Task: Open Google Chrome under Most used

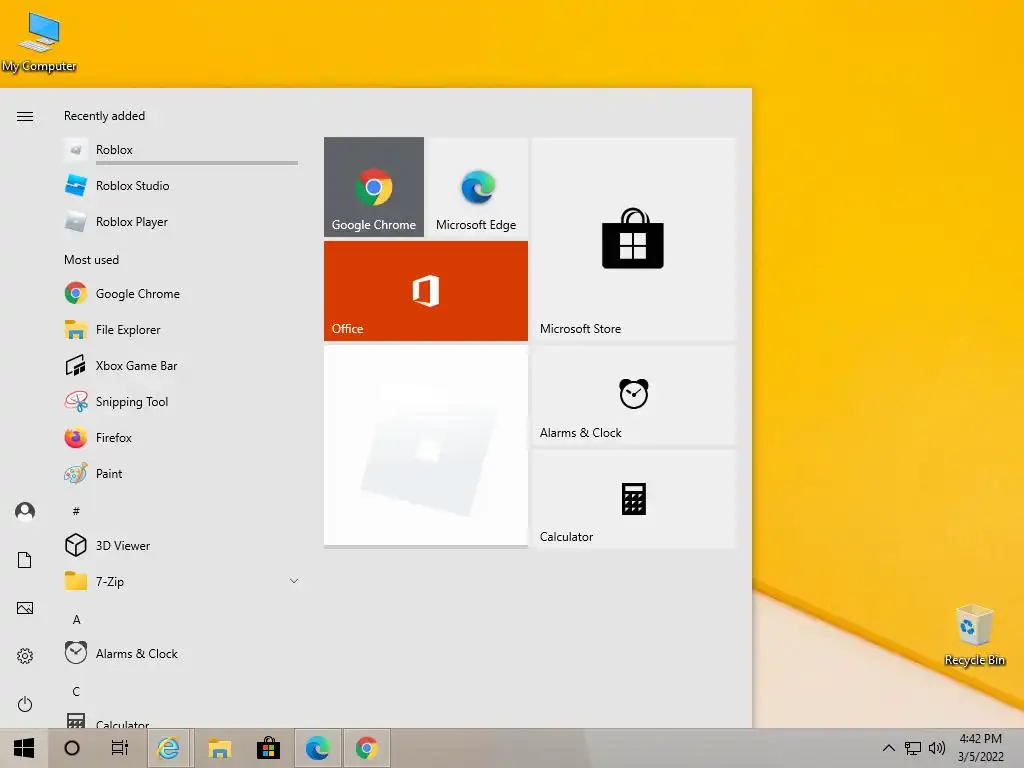Action: pos(181,294)
